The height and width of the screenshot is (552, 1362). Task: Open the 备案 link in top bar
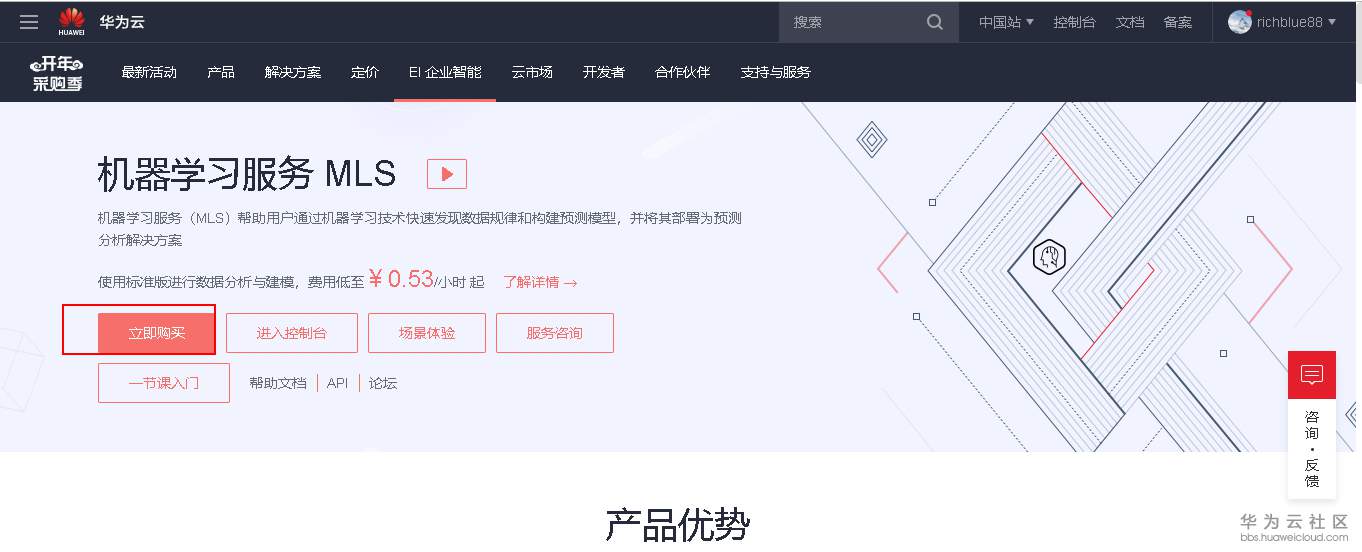[1178, 22]
